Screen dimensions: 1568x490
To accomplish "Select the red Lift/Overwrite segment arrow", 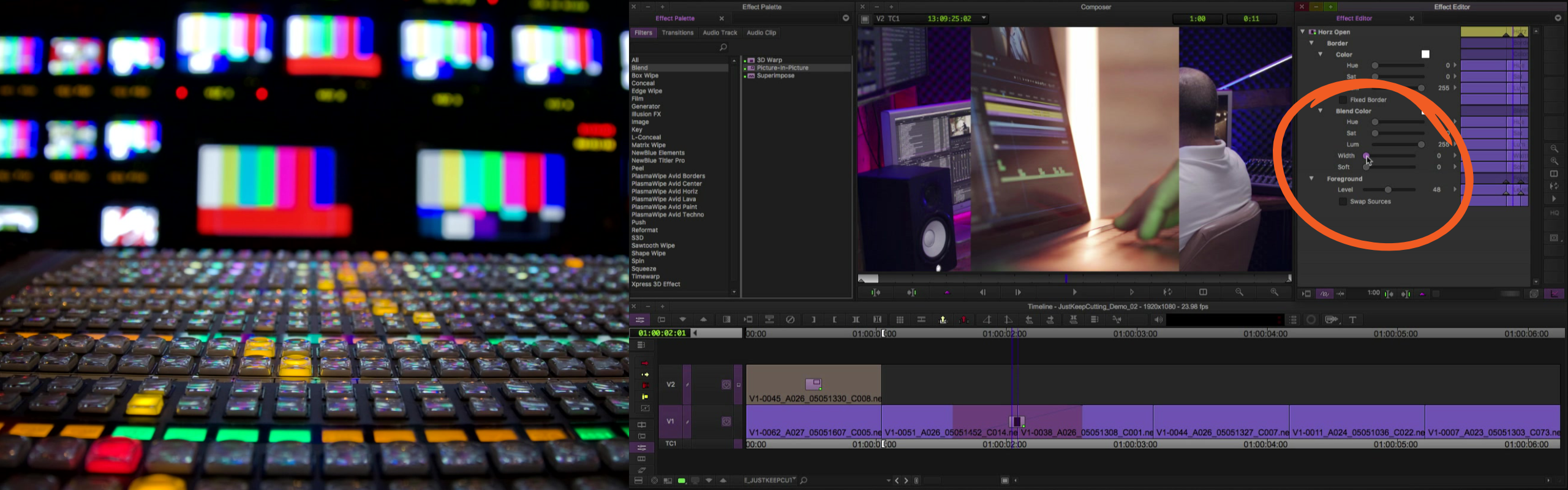I will tap(644, 363).
